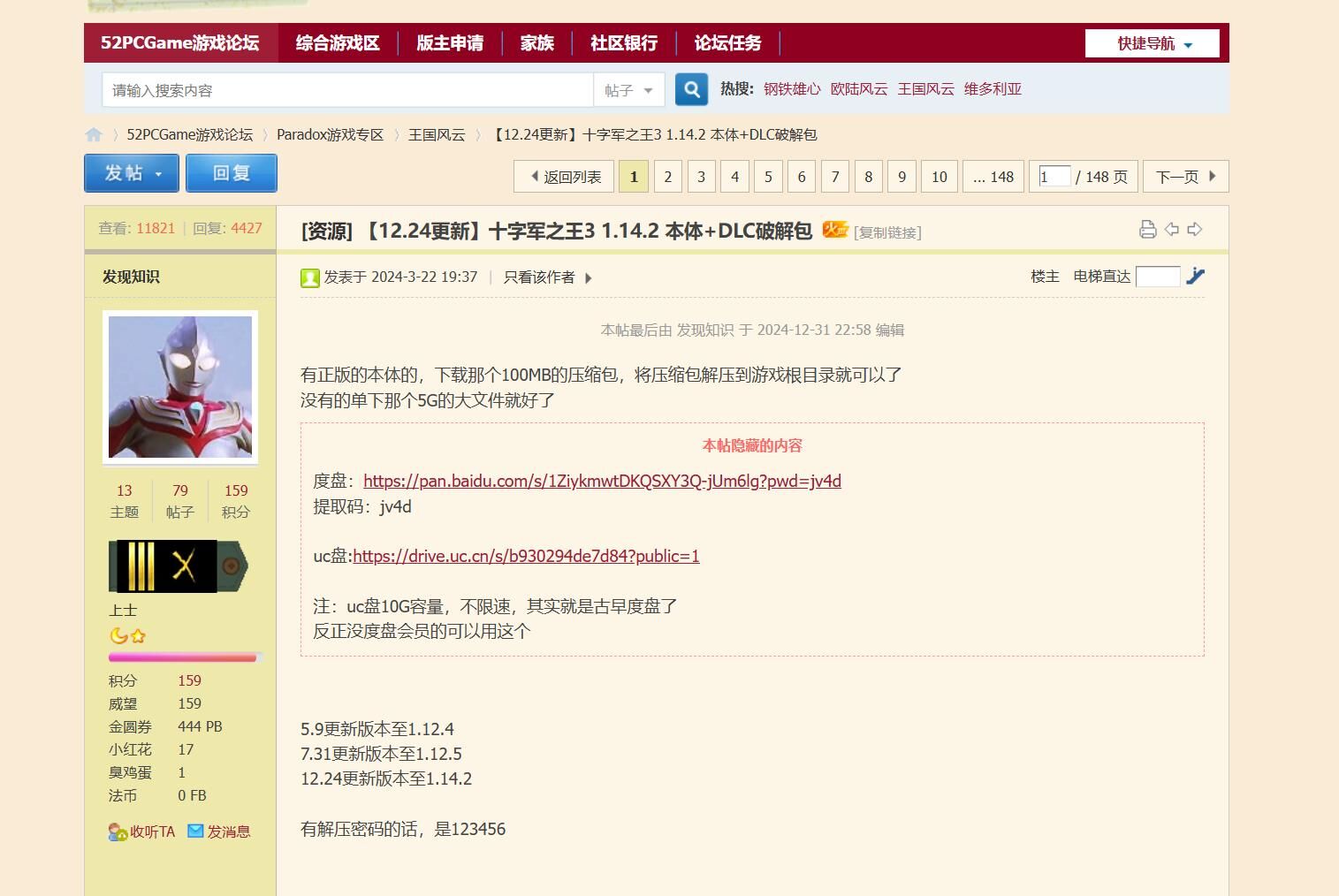The image size is (1339, 896).
Task: Expand the 帖子 search type dropdown
Action: tap(628, 90)
